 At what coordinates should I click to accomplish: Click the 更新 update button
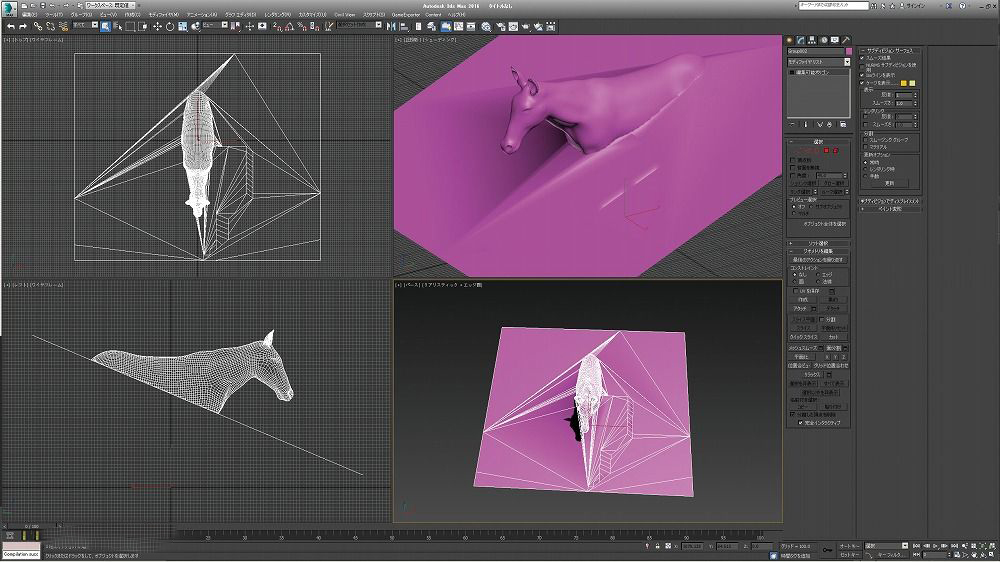click(x=889, y=183)
